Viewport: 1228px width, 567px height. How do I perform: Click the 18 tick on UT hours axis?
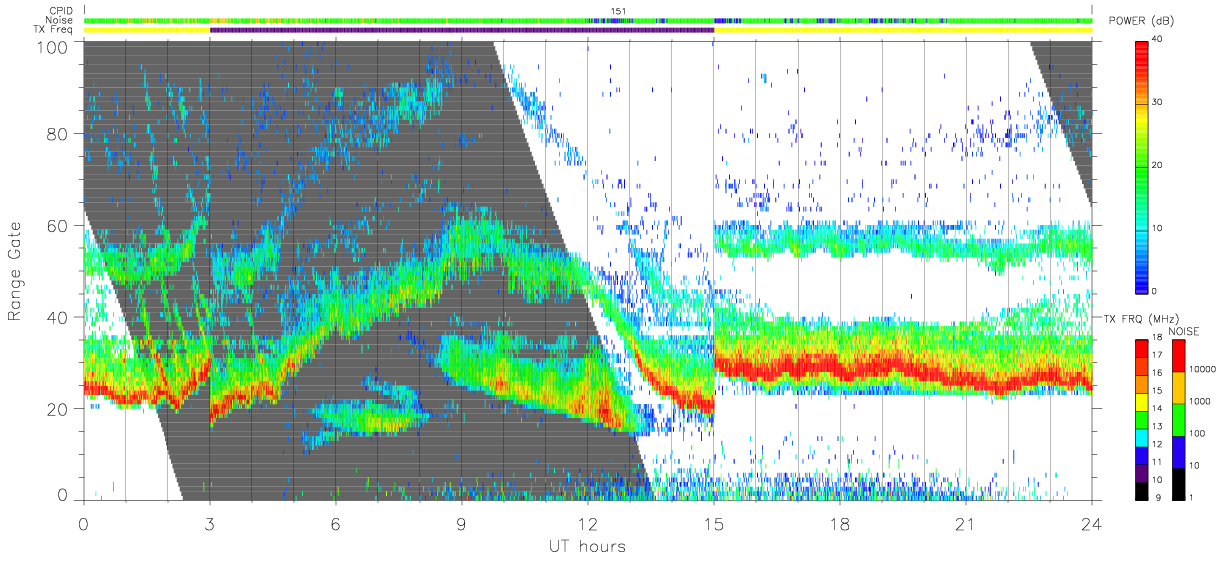pos(839,523)
